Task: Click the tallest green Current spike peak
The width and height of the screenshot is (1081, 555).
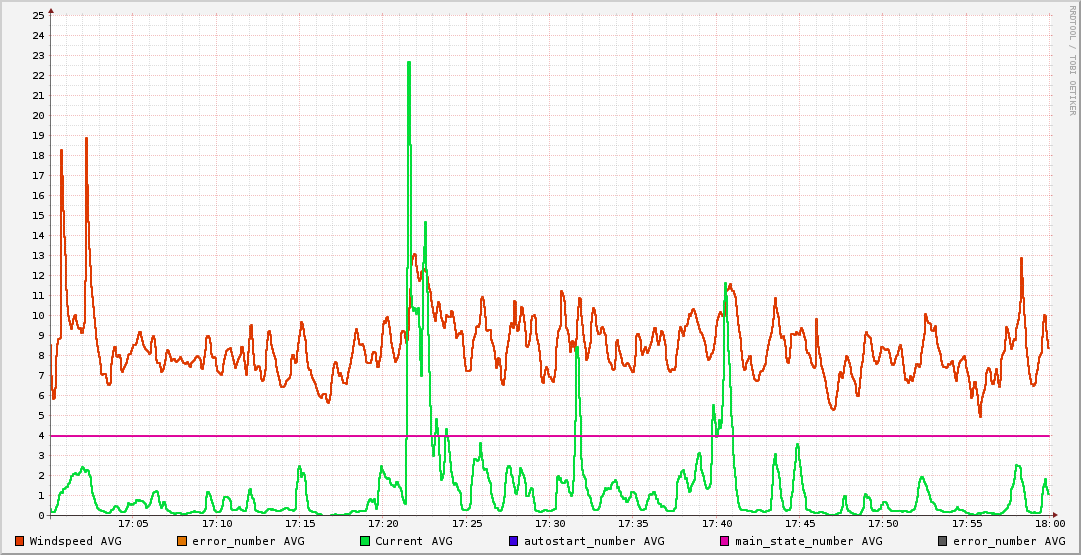Action: 409,63
